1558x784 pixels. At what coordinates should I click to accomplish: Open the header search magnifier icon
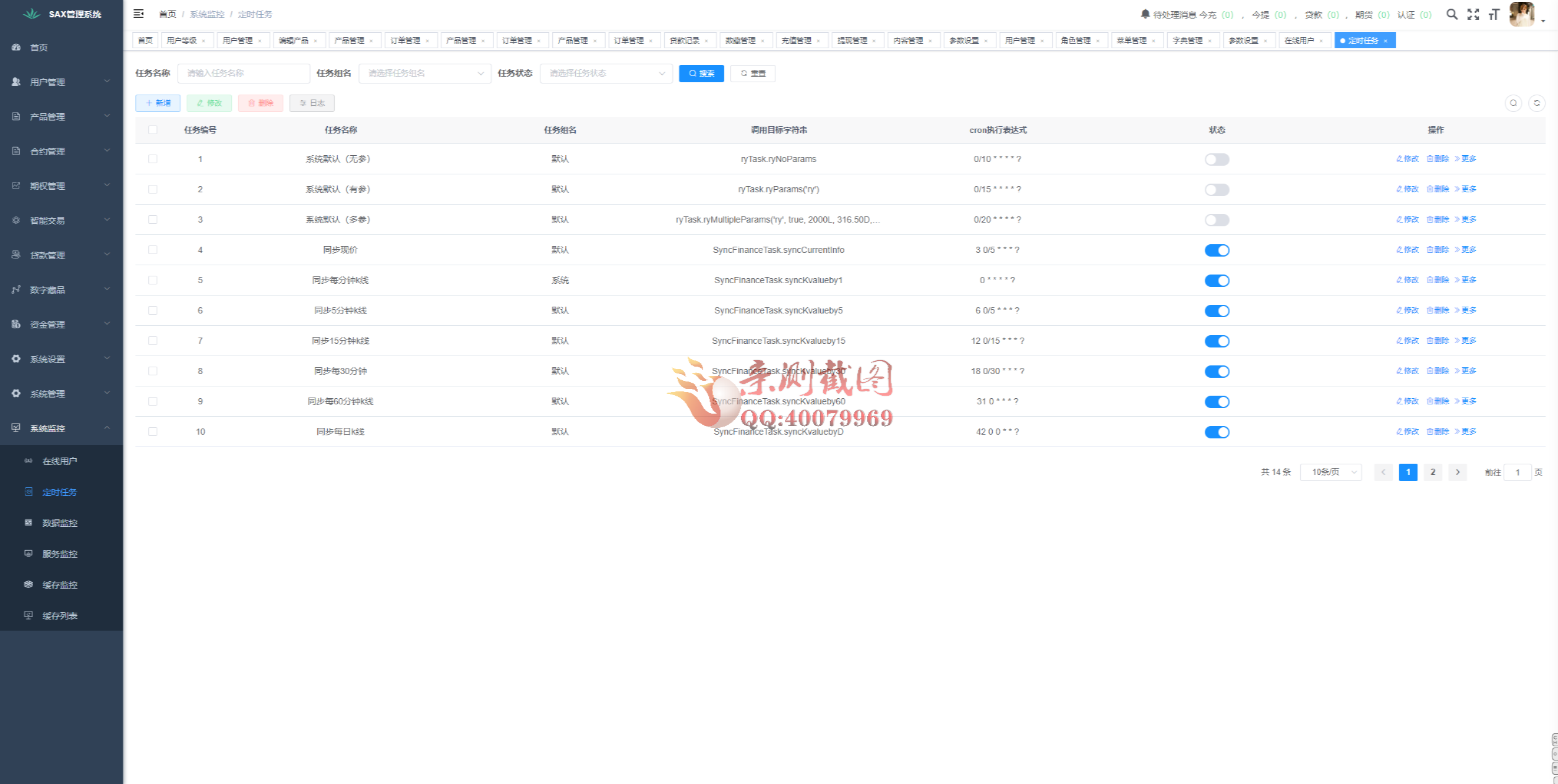point(1452,14)
